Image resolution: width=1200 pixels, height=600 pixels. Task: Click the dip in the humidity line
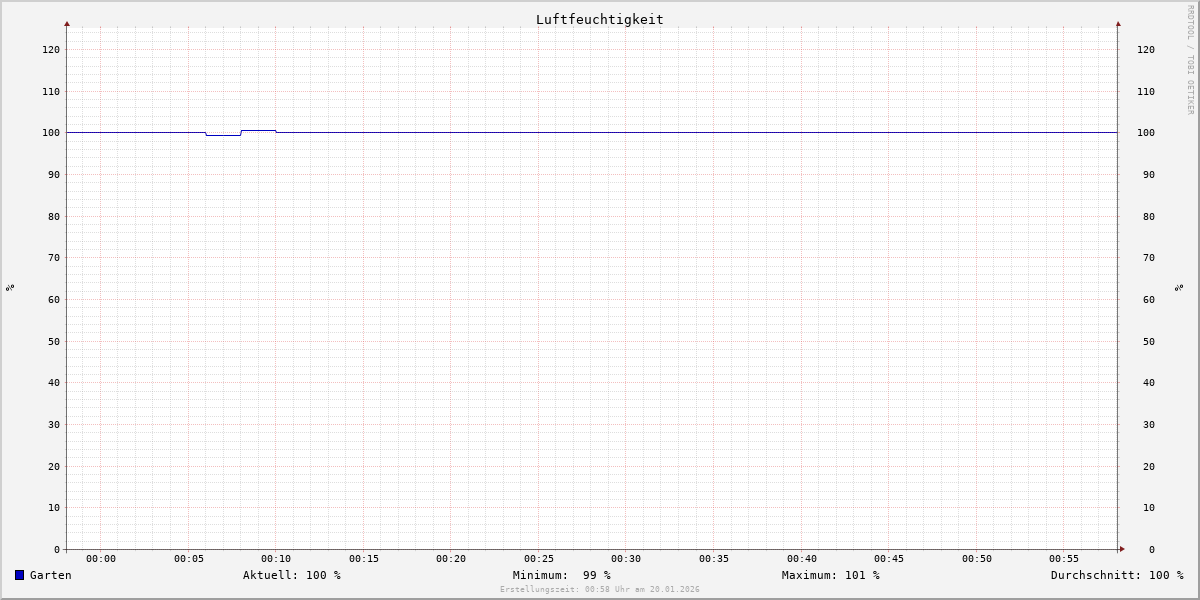click(x=223, y=135)
